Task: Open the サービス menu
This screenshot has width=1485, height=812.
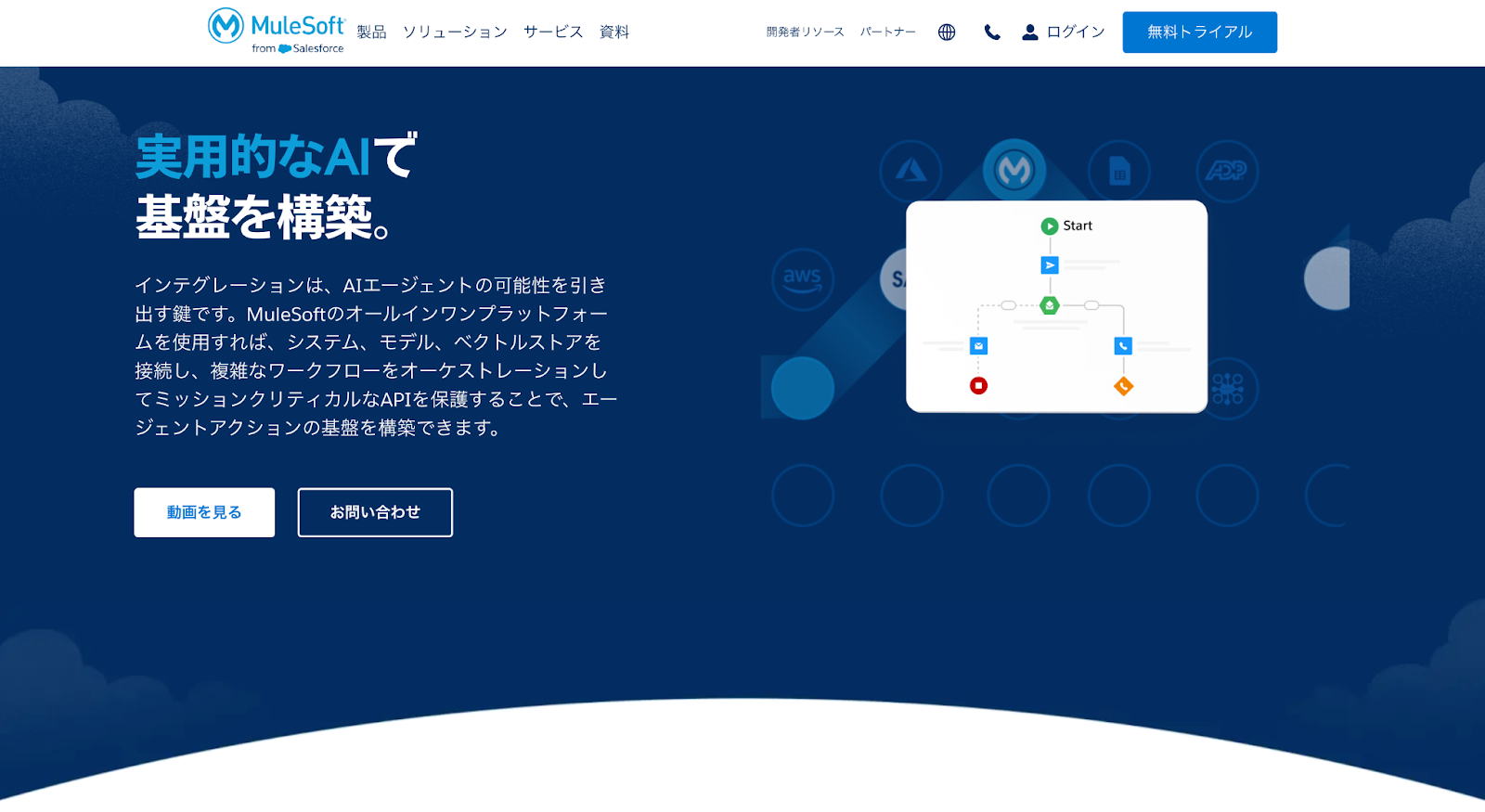Action: pos(553,32)
